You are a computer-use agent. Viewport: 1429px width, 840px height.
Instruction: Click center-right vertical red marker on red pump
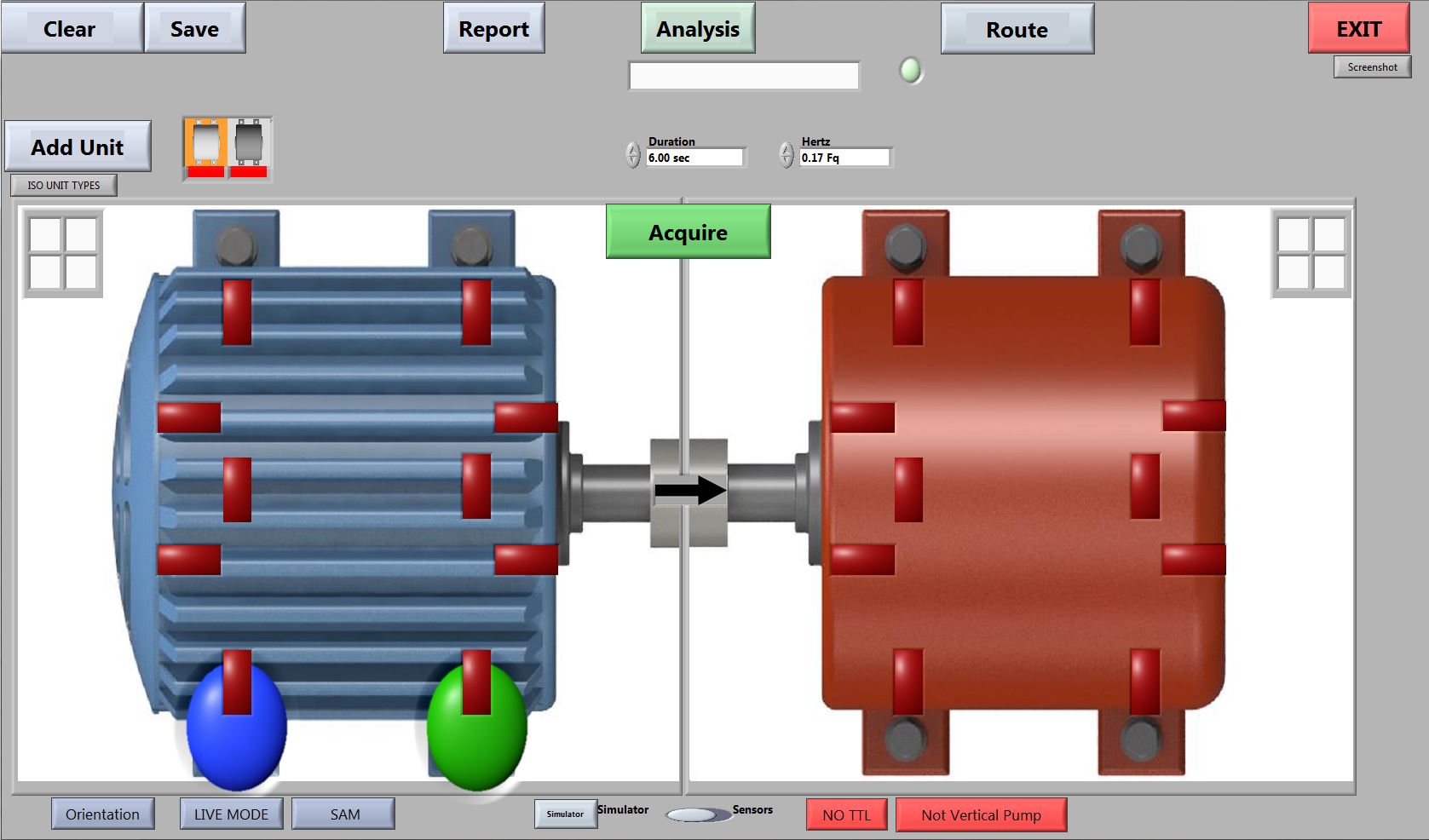pos(1145,486)
